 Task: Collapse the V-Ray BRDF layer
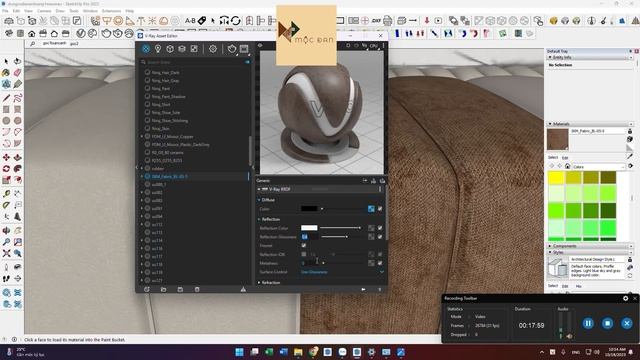259,189
